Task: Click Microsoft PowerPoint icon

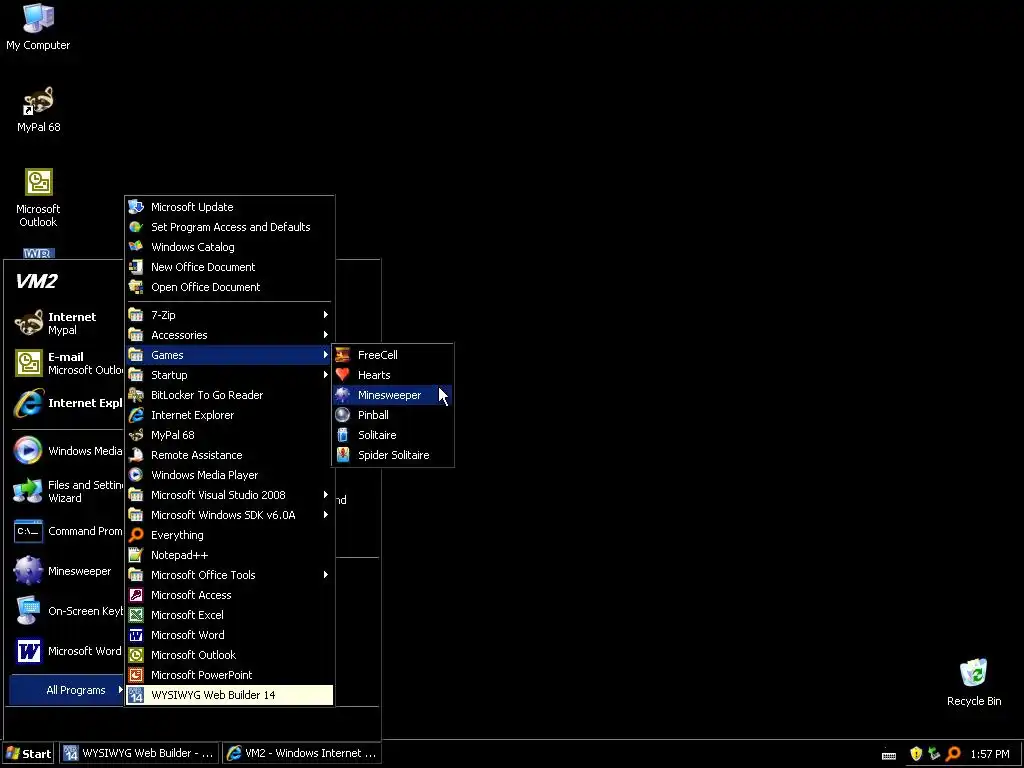Action: [x=136, y=675]
